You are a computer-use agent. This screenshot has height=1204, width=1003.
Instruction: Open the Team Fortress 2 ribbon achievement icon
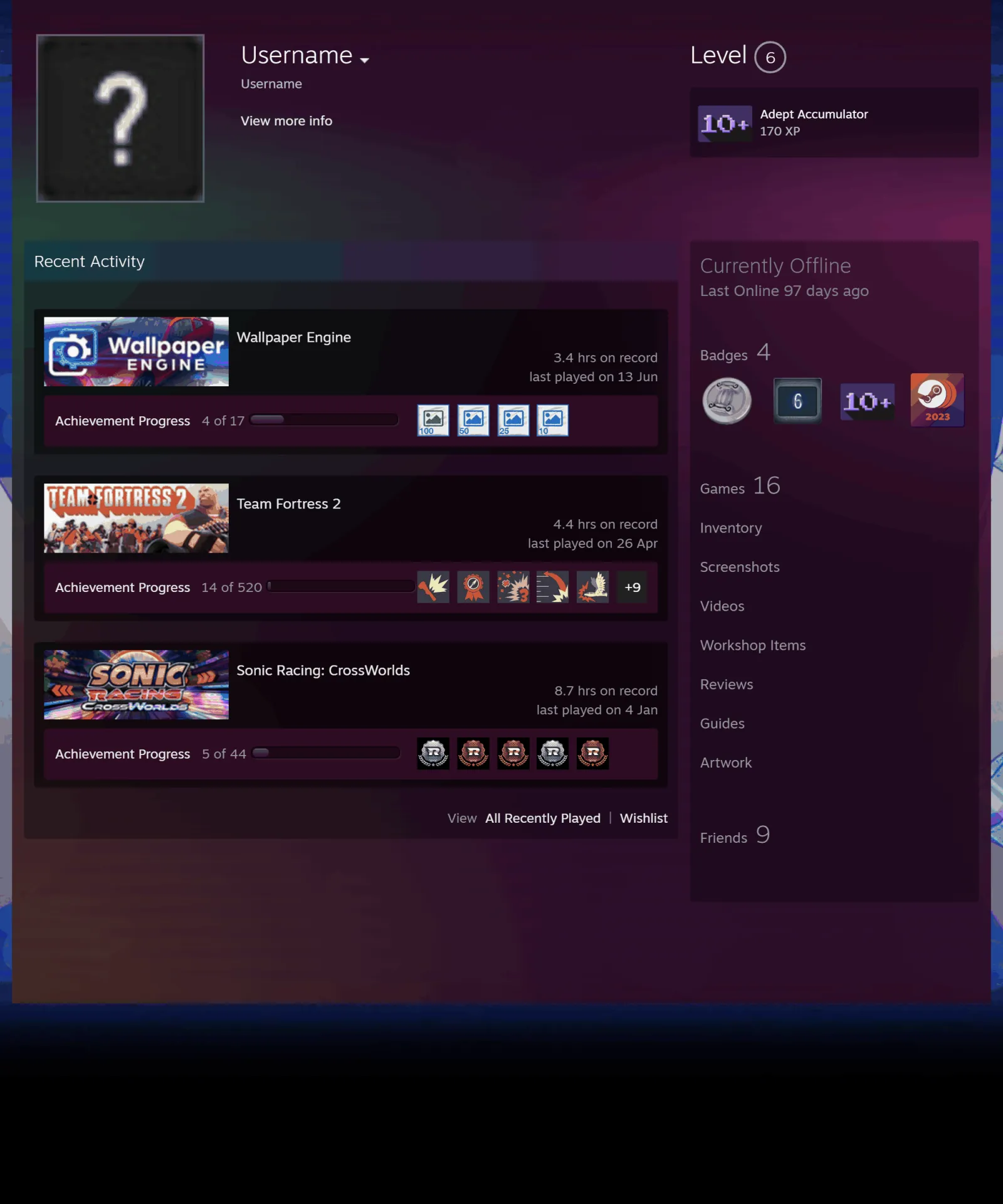473,587
